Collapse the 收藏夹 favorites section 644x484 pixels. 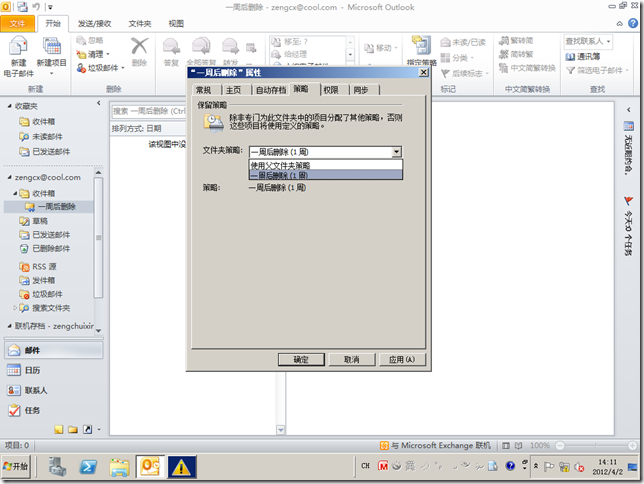9,105
